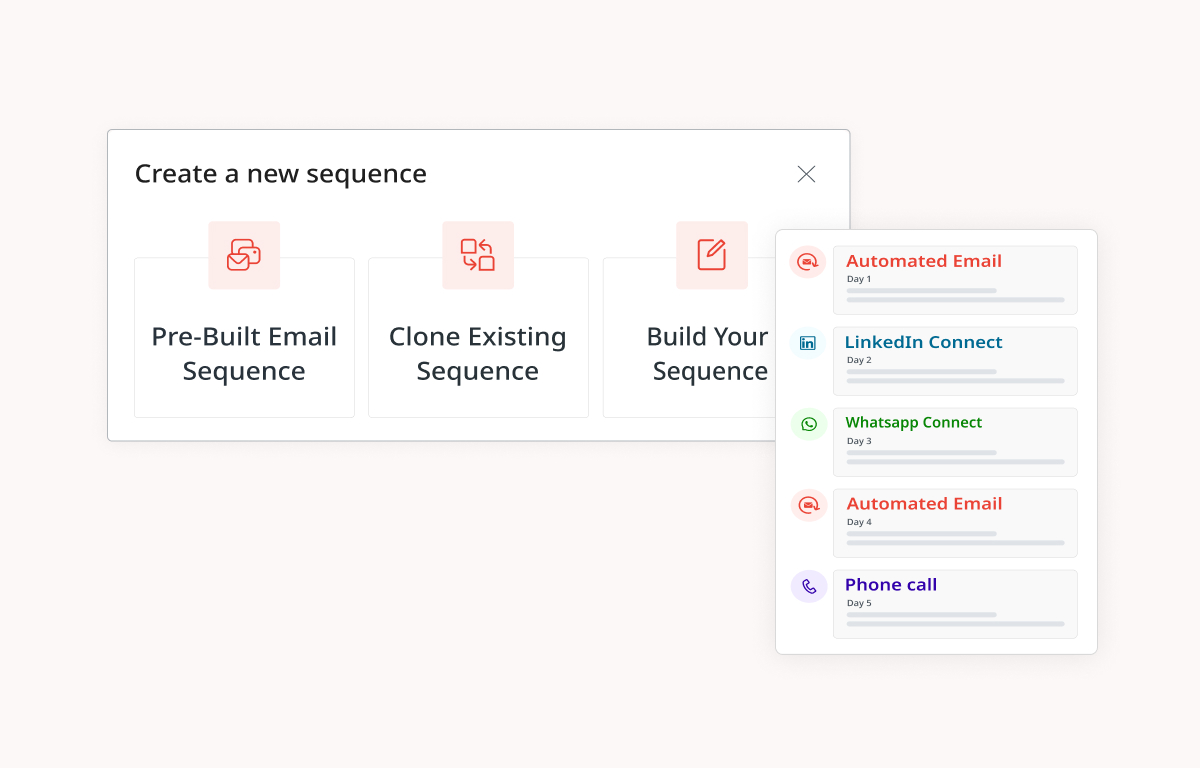This screenshot has width=1200, height=768.
Task: Select the Whatsapp Connect step card
Action: pos(955,442)
